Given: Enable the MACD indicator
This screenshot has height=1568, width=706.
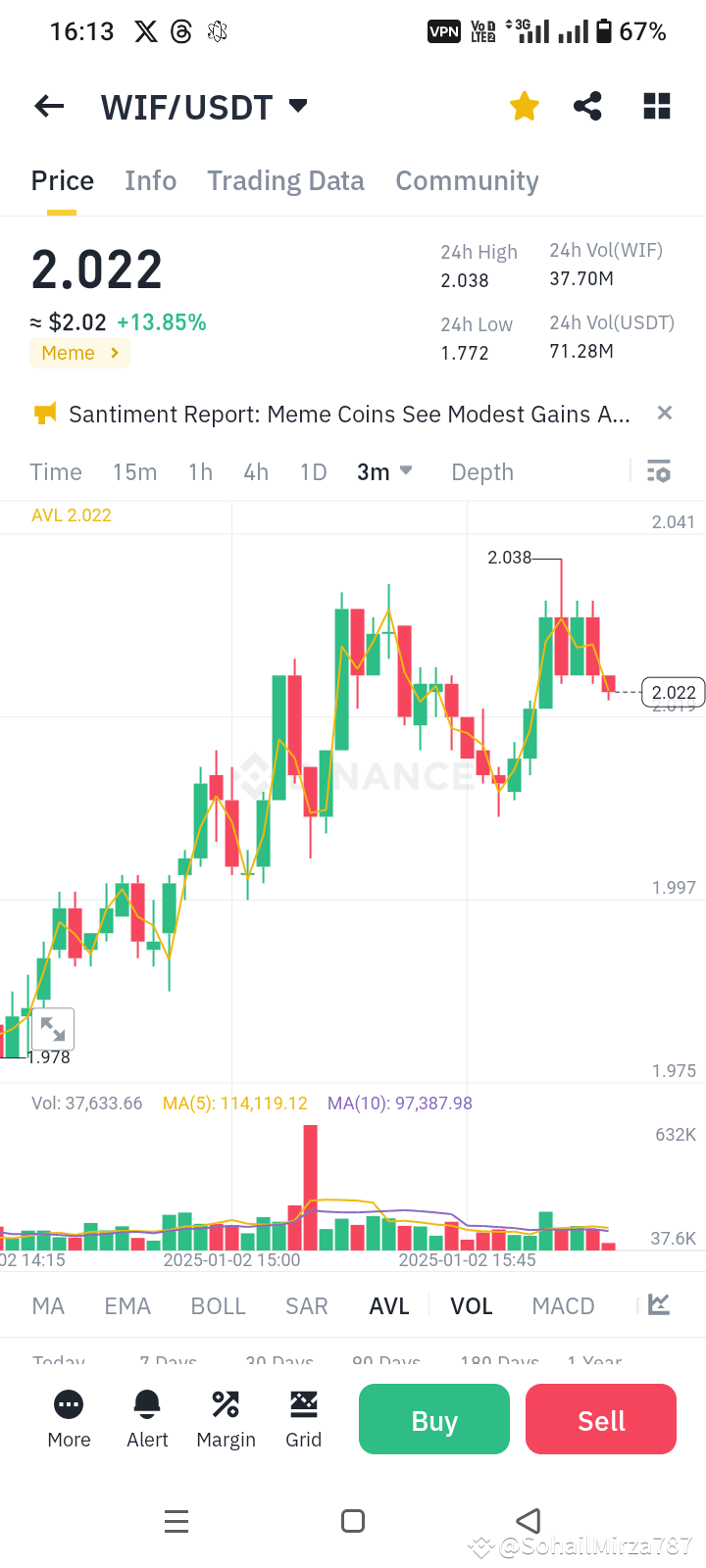Looking at the screenshot, I should tap(563, 1305).
